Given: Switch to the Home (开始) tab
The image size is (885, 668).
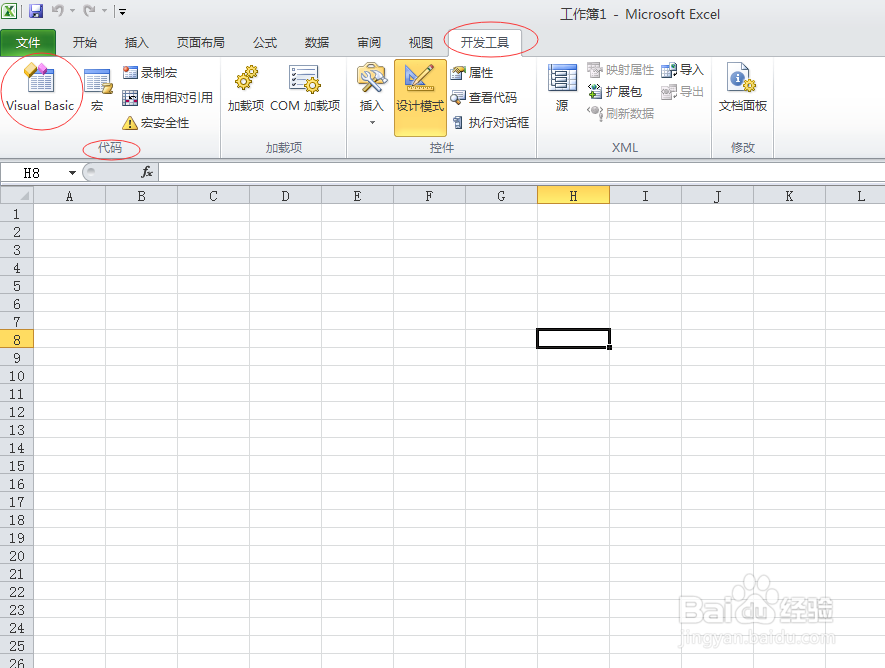Looking at the screenshot, I should 85,42.
